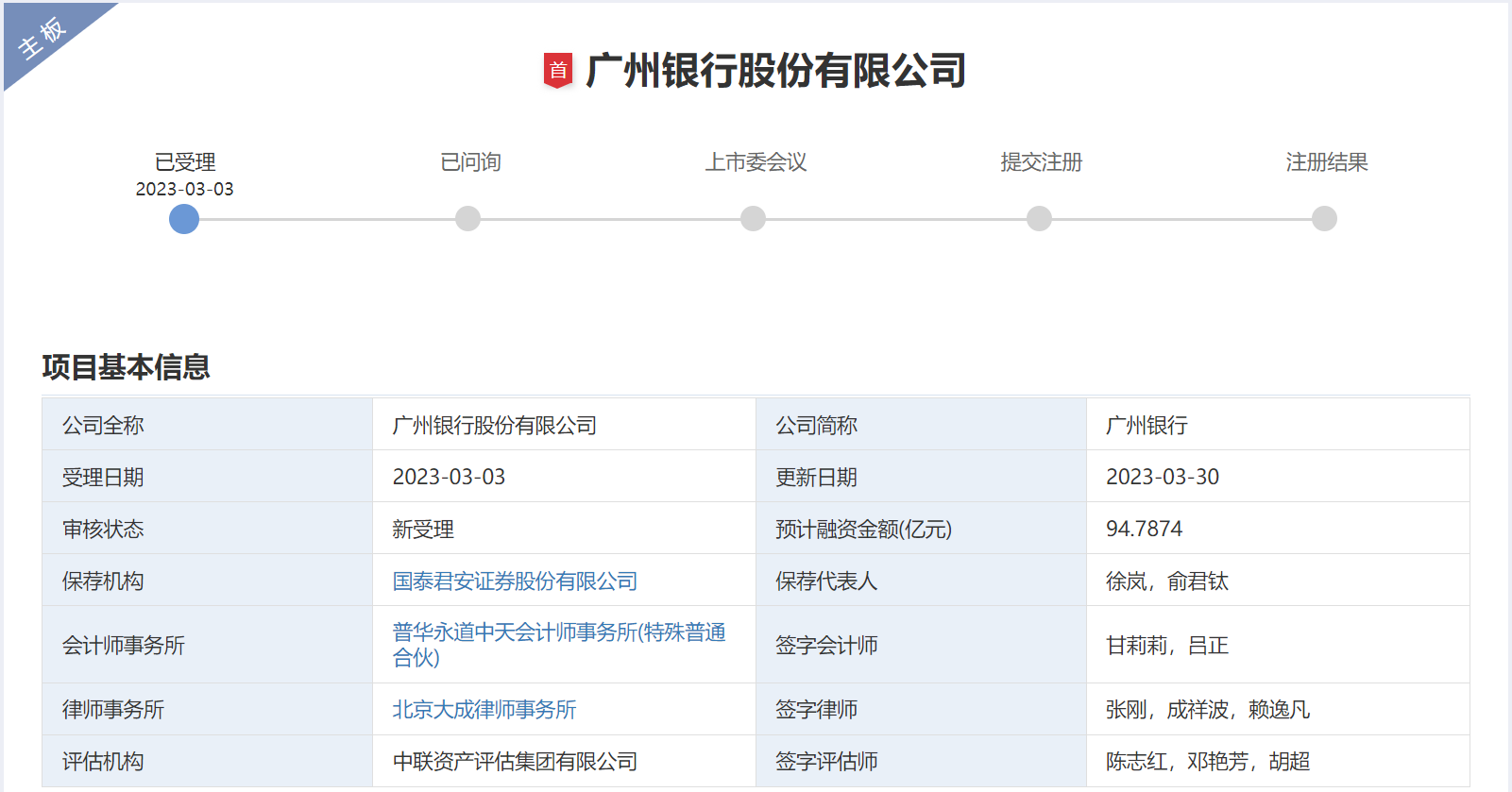Image resolution: width=1512 pixels, height=792 pixels.
Task: Click the 上市委会议 stage label
Action: tap(756, 162)
